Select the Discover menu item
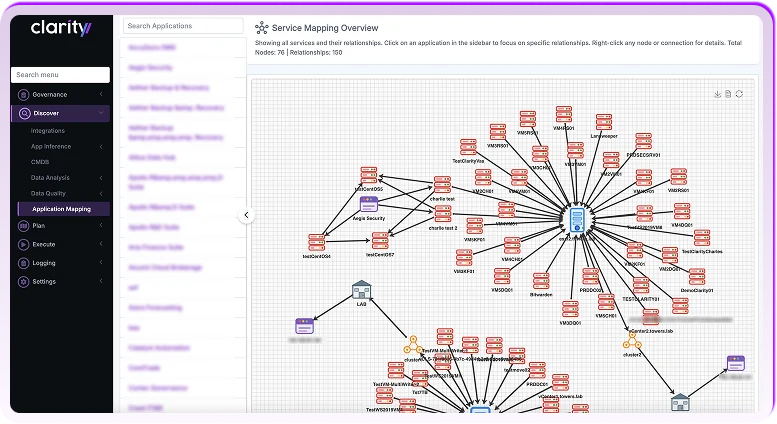The width and height of the screenshot is (777, 424). click(60, 113)
